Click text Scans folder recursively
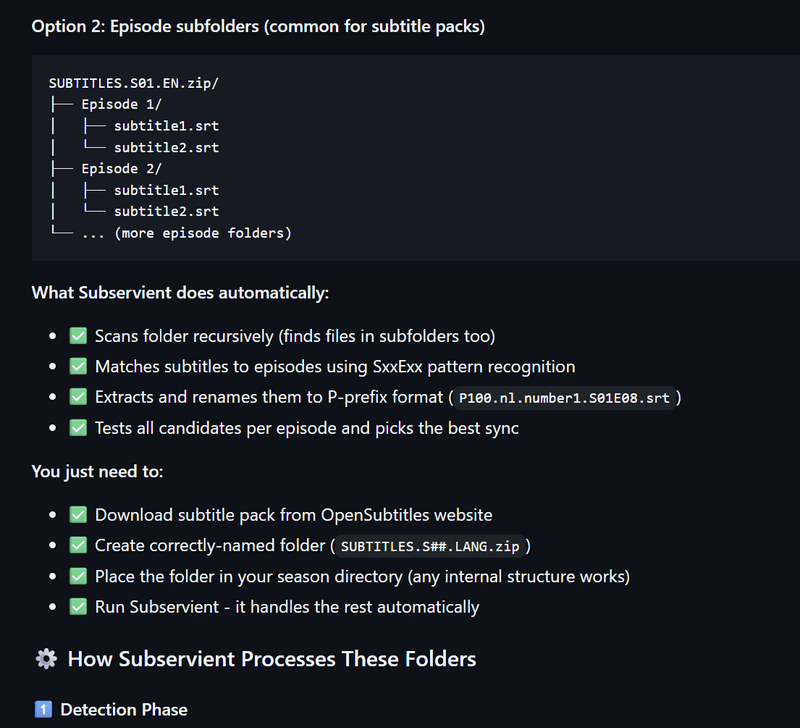This screenshot has width=800, height=728. pyautogui.click(x=295, y=336)
